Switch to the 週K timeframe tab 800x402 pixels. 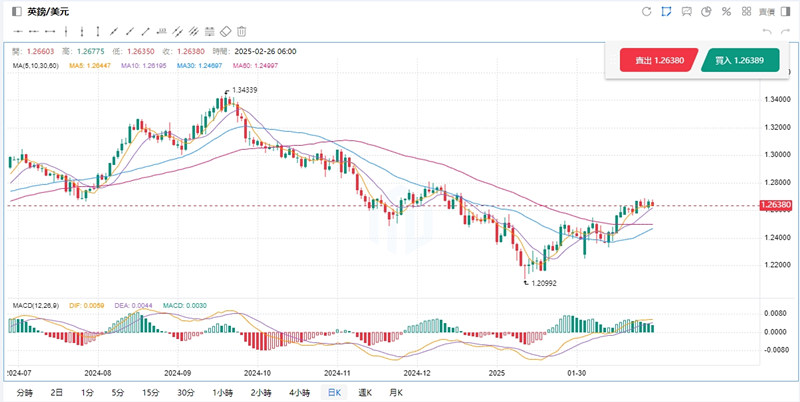(367, 392)
